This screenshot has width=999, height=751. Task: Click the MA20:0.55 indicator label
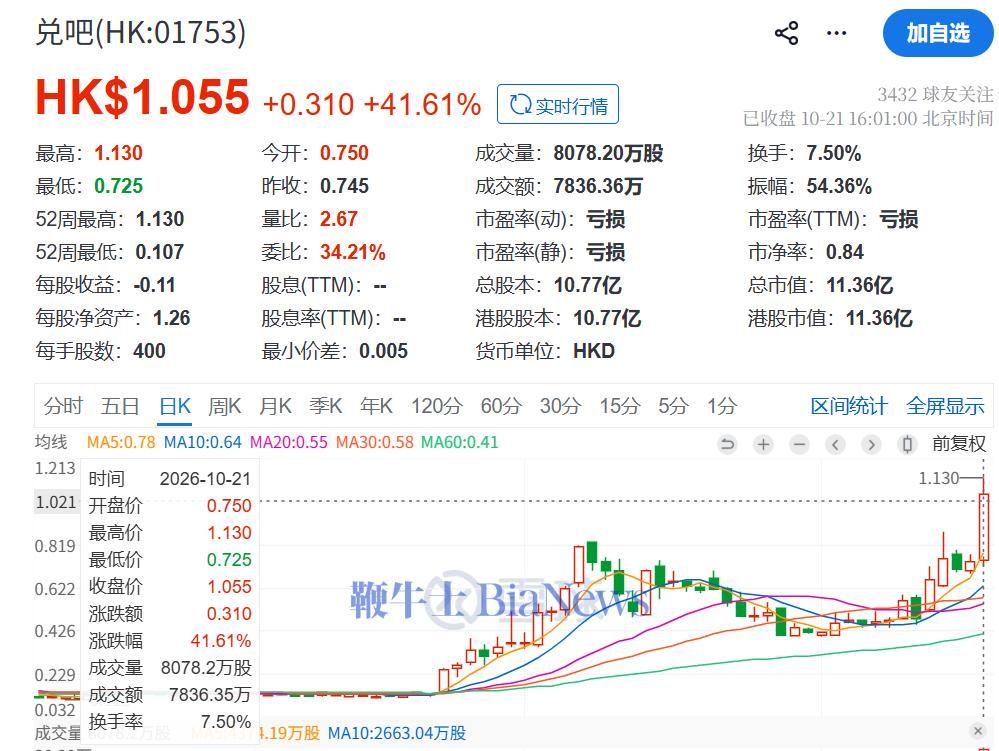(289, 442)
